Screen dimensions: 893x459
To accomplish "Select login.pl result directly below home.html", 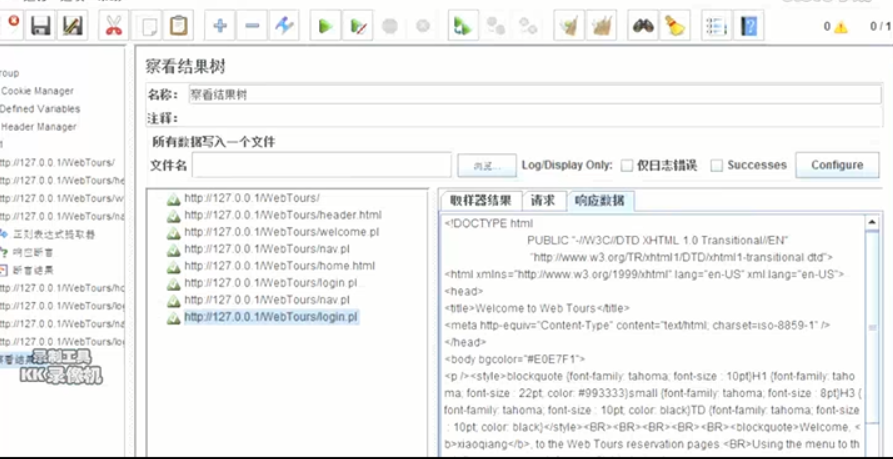I will click(271, 283).
